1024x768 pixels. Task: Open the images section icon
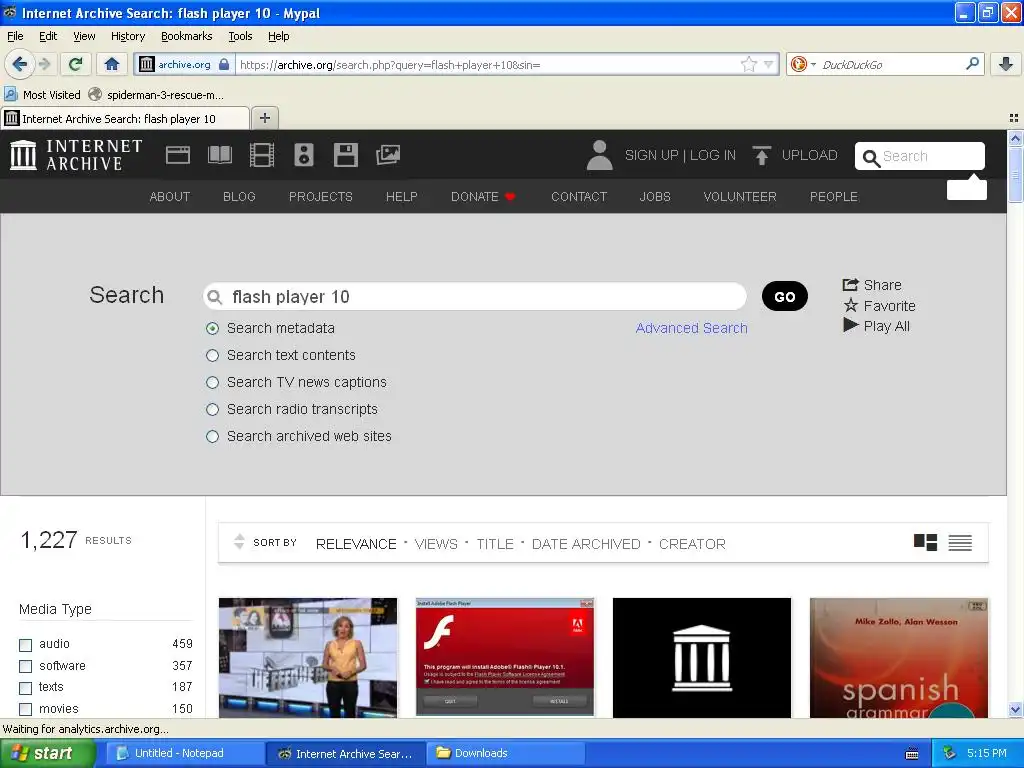tap(388, 155)
